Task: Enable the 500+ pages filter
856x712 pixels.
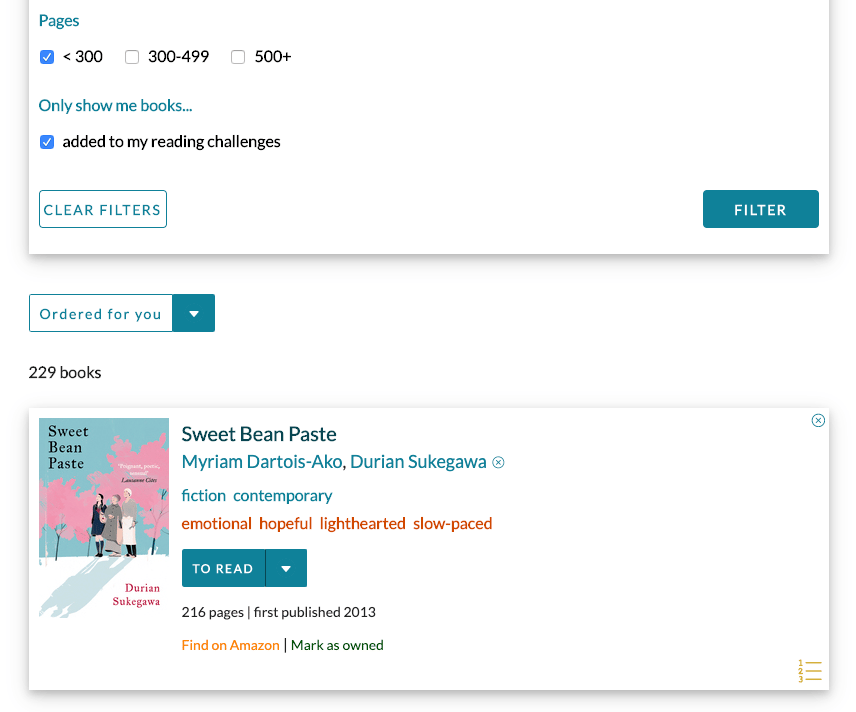Action: click(x=238, y=57)
